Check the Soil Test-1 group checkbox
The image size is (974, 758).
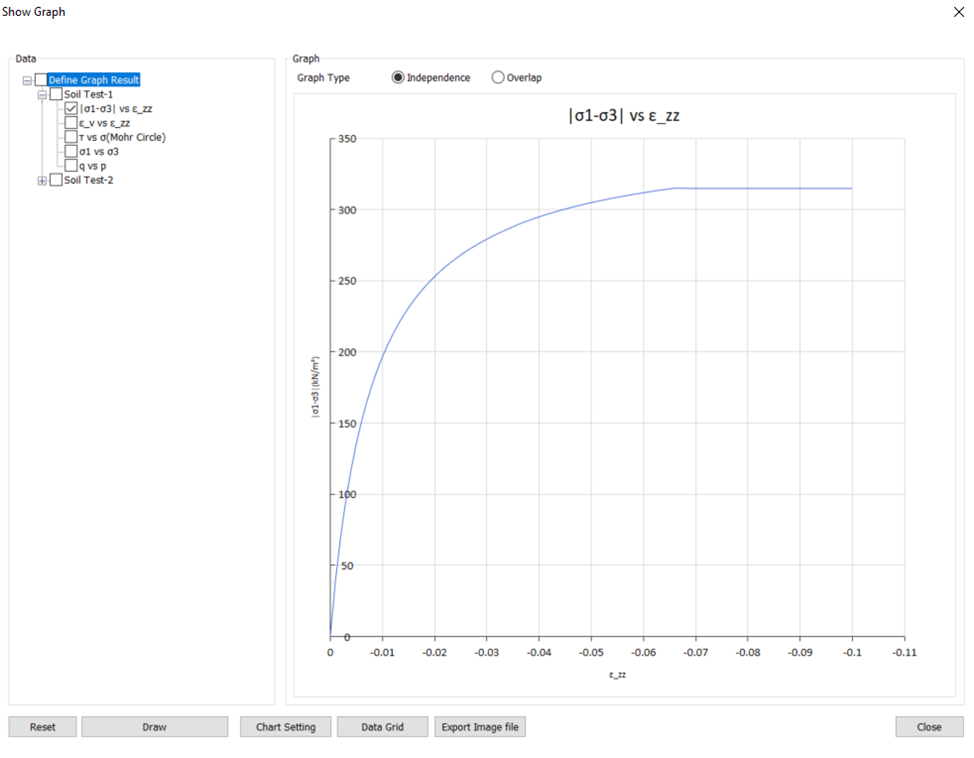pyautogui.click(x=56, y=95)
